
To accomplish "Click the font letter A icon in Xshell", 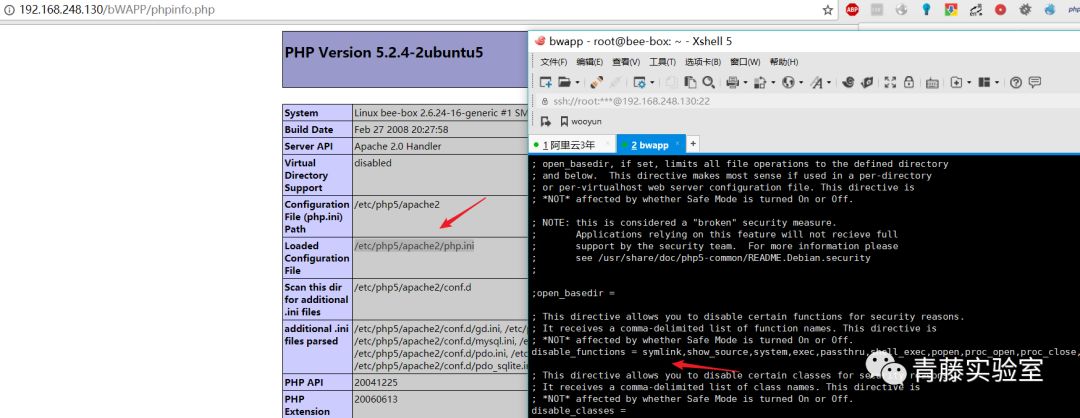I will click(816, 83).
